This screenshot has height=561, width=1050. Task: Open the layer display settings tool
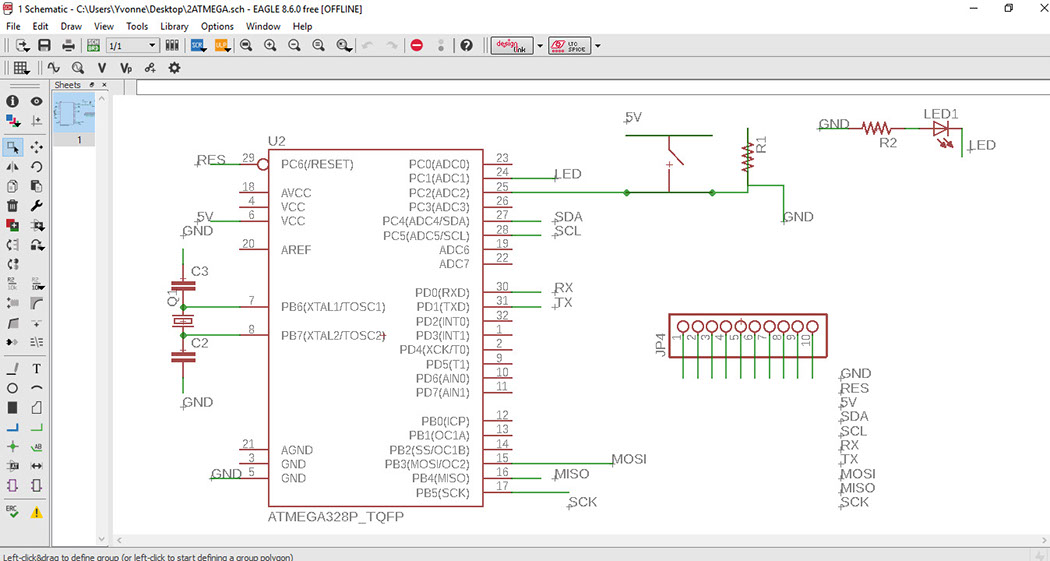click(x=12, y=121)
